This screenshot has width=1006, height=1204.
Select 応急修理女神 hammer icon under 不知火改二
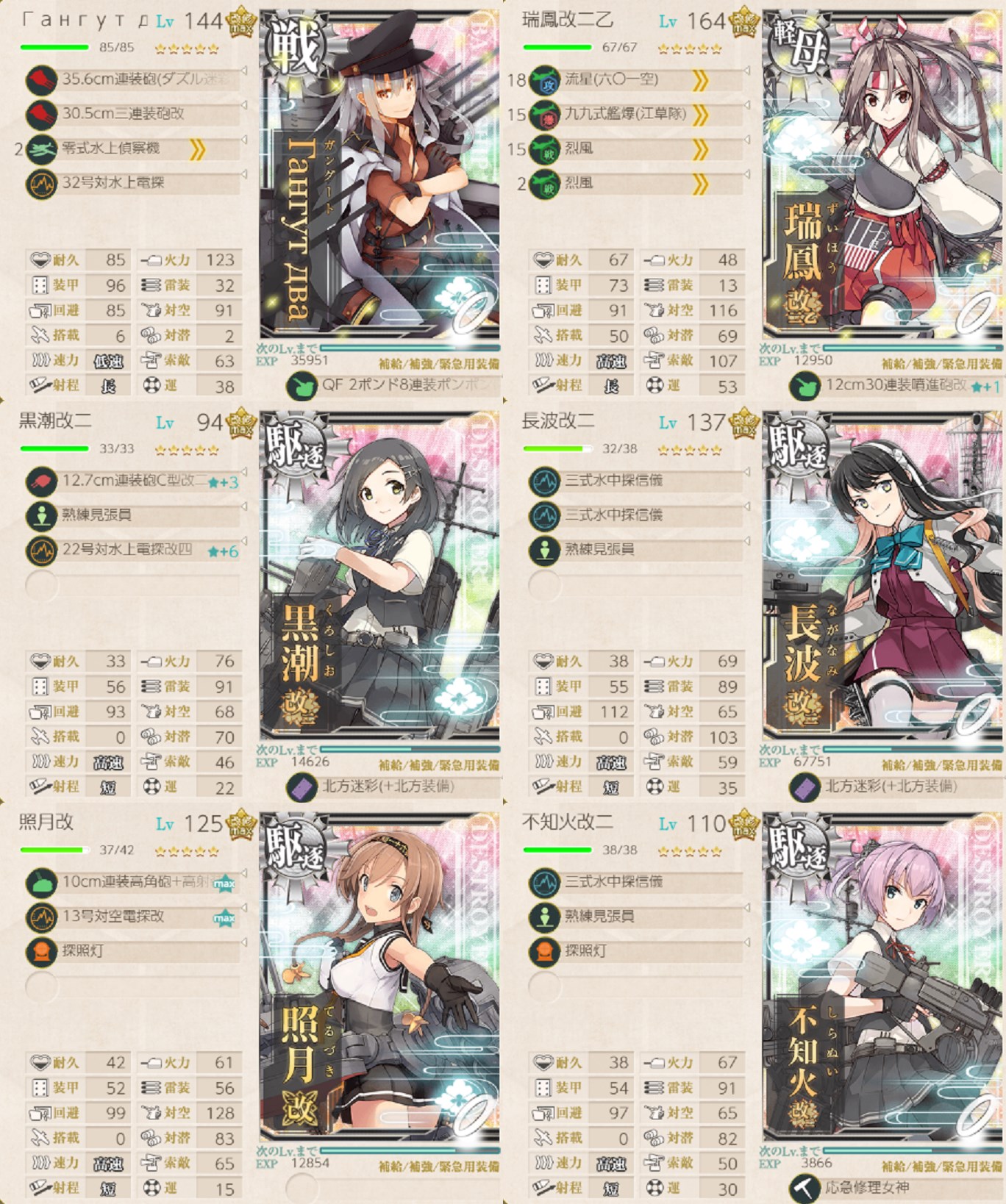pyautogui.click(x=805, y=1189)
